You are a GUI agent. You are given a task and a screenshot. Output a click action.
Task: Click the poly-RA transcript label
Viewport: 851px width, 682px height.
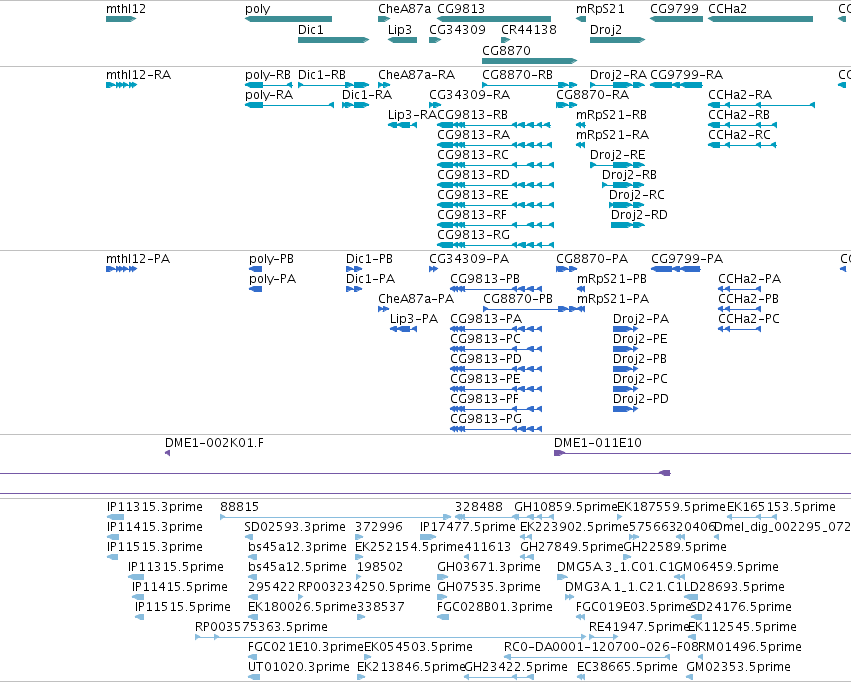(x=269, y=95)
